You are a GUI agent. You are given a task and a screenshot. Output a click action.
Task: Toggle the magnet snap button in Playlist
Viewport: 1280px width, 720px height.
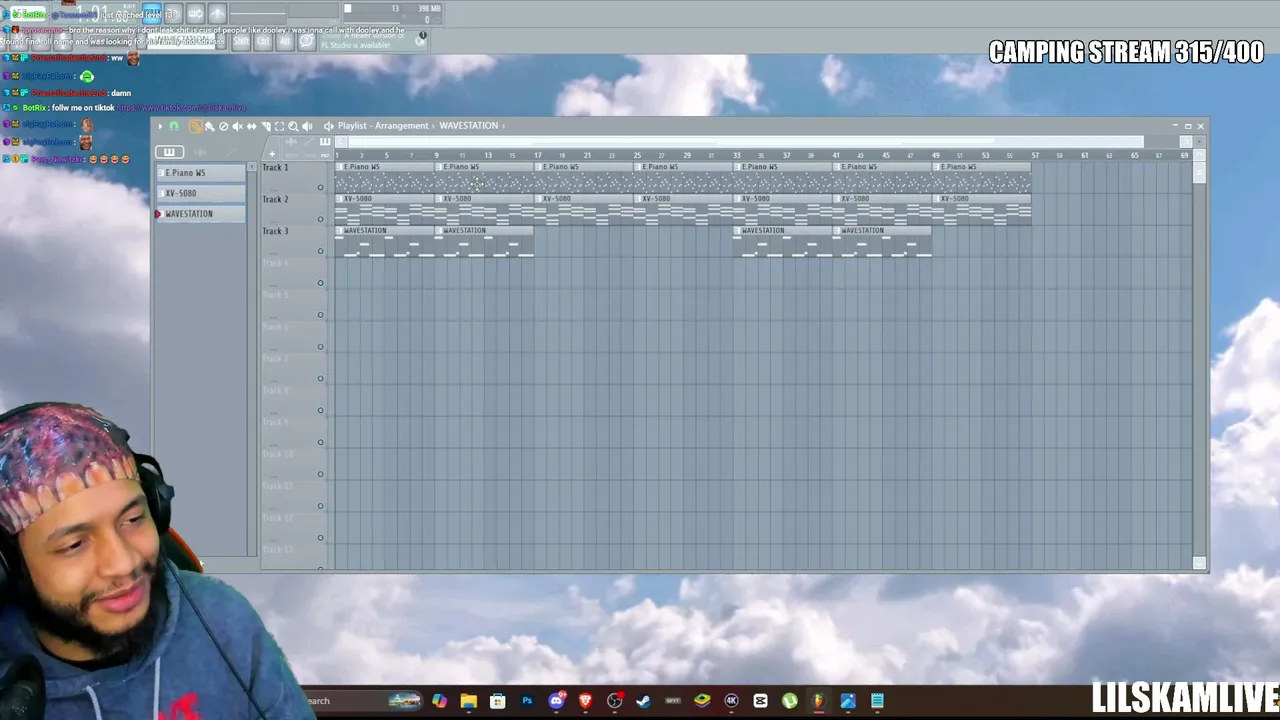[174, 126]
